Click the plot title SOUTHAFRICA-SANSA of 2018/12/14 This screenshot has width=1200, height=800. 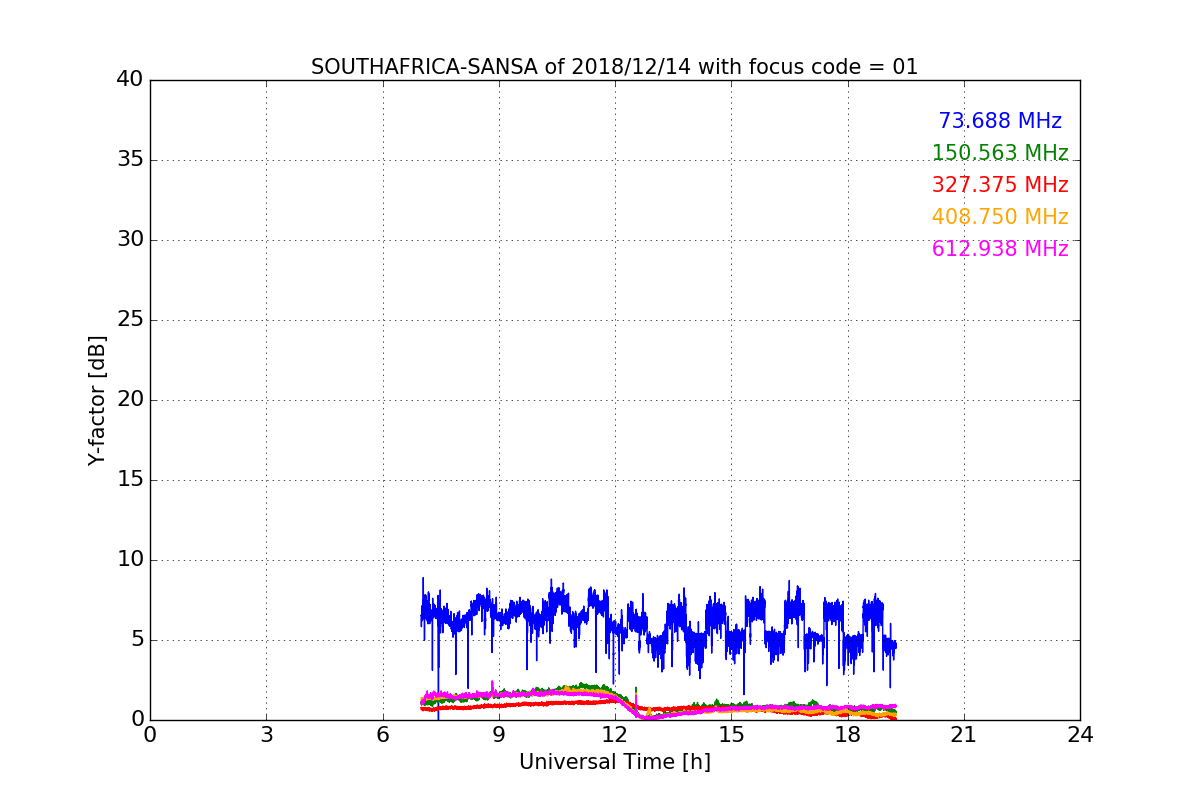tap(614, 67)
